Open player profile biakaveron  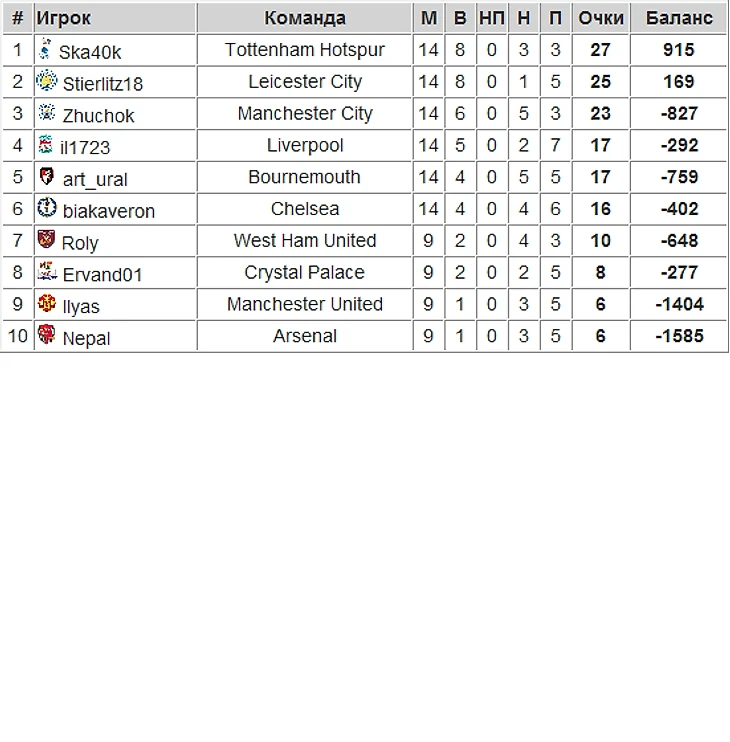pos(108,211)
